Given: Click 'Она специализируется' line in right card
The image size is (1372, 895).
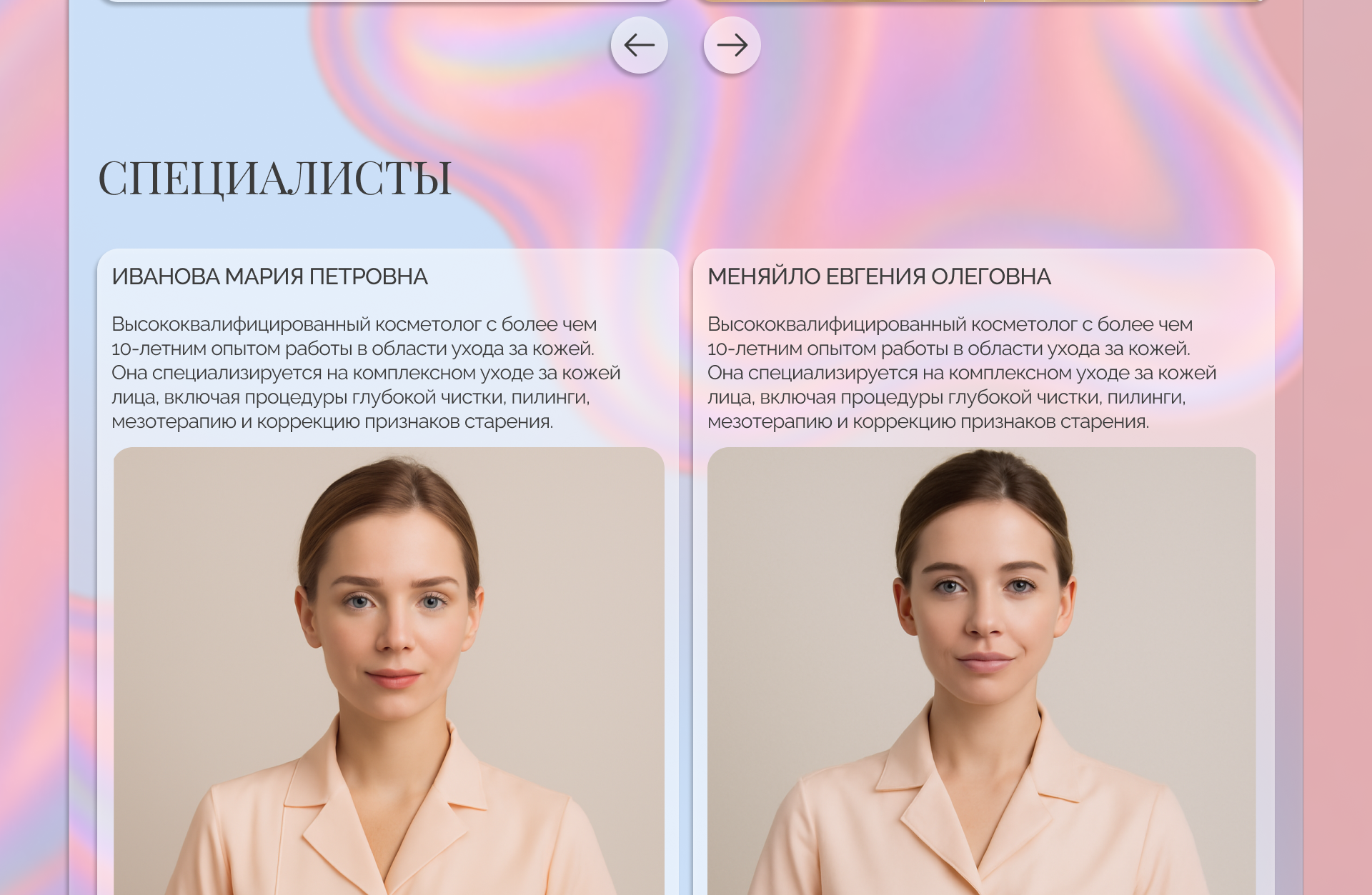Looking at the screenshot, I should coord(962,373).
